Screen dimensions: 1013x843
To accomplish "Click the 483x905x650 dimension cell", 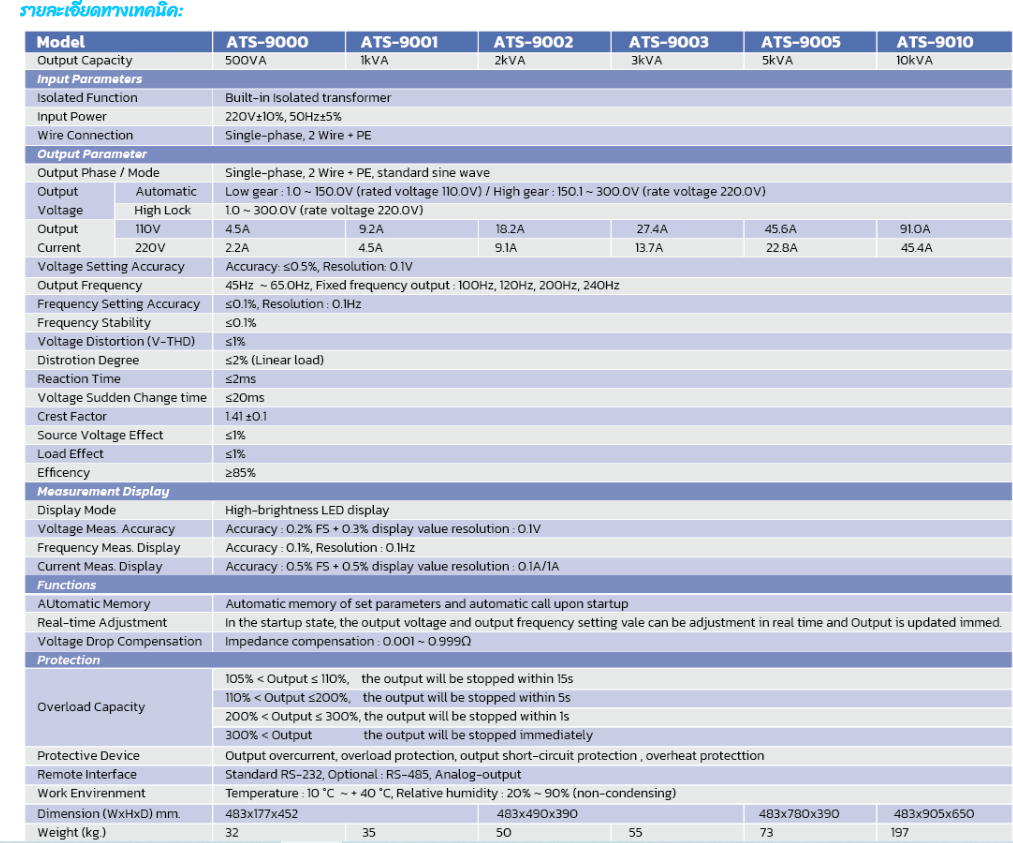I will click(x=933, y=813).
